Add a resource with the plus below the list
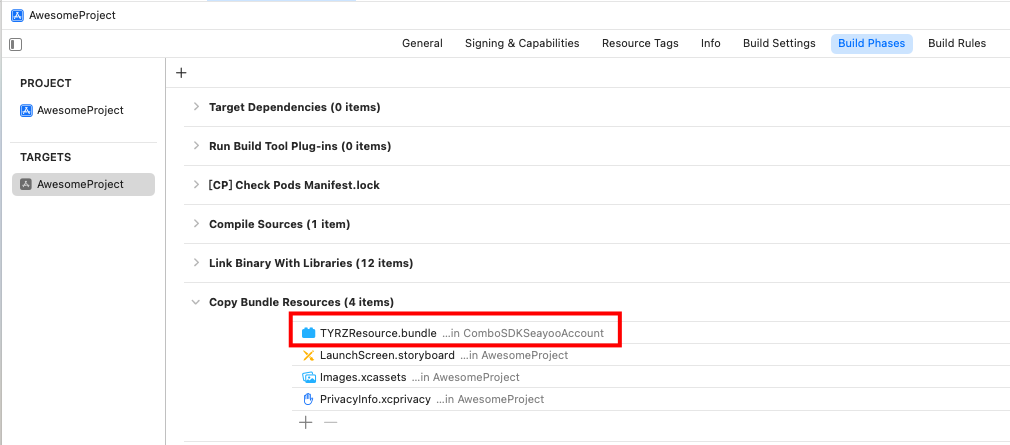The image size is (1010, 445). [x=306, y=422]
